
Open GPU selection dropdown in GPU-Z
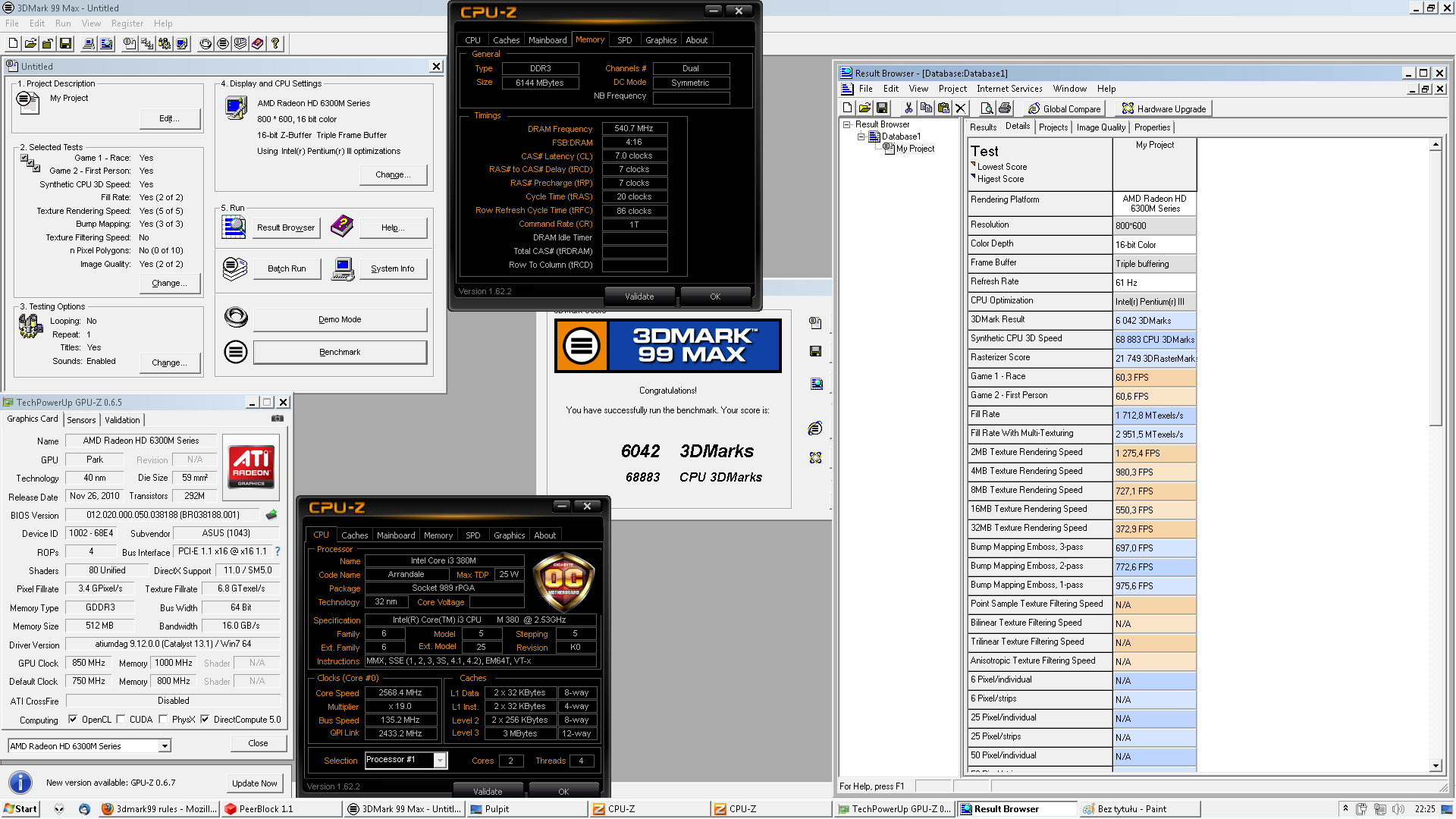[164, 746]
